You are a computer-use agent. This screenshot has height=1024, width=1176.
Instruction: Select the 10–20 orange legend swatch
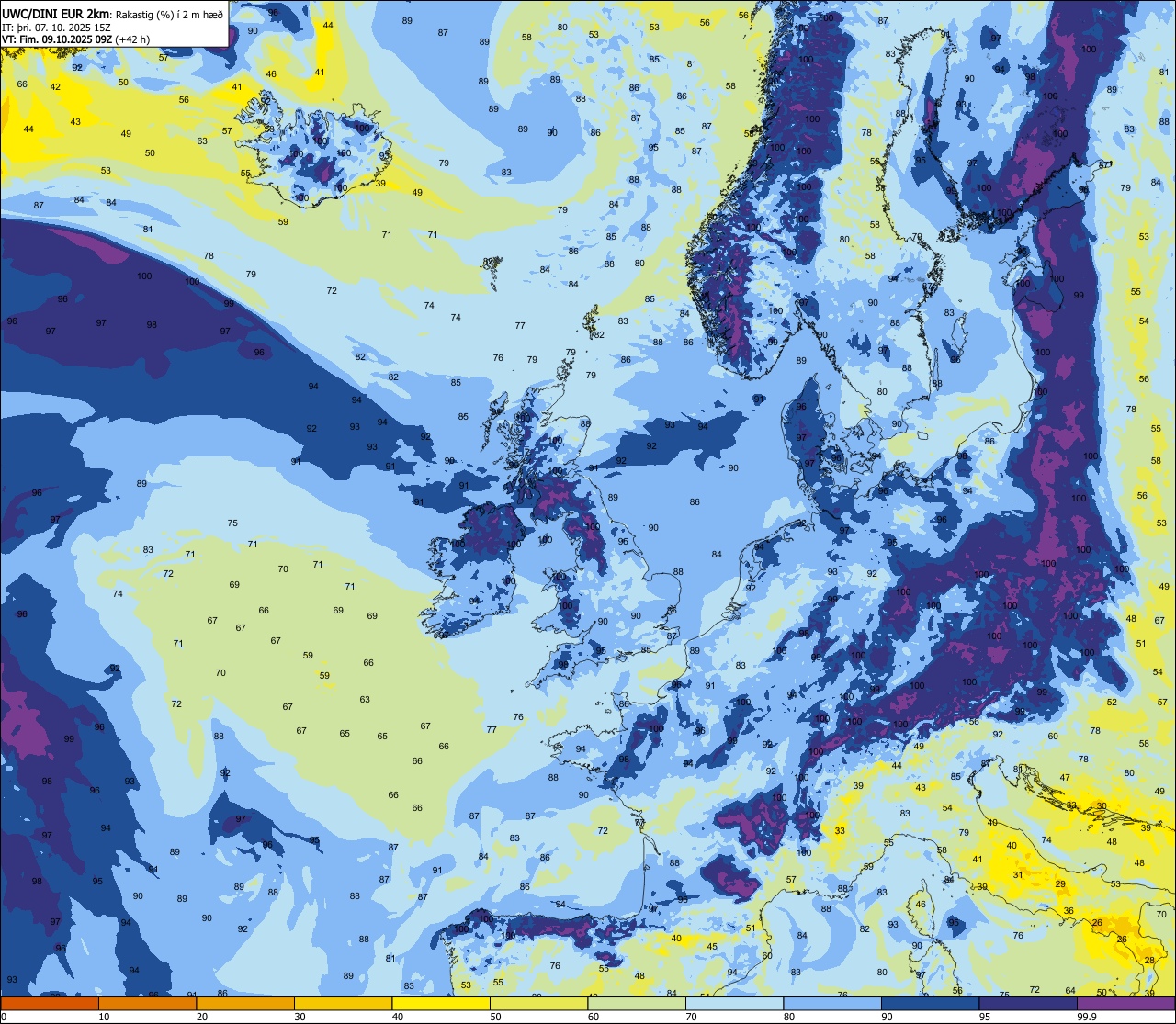[x=147, y=1004]
